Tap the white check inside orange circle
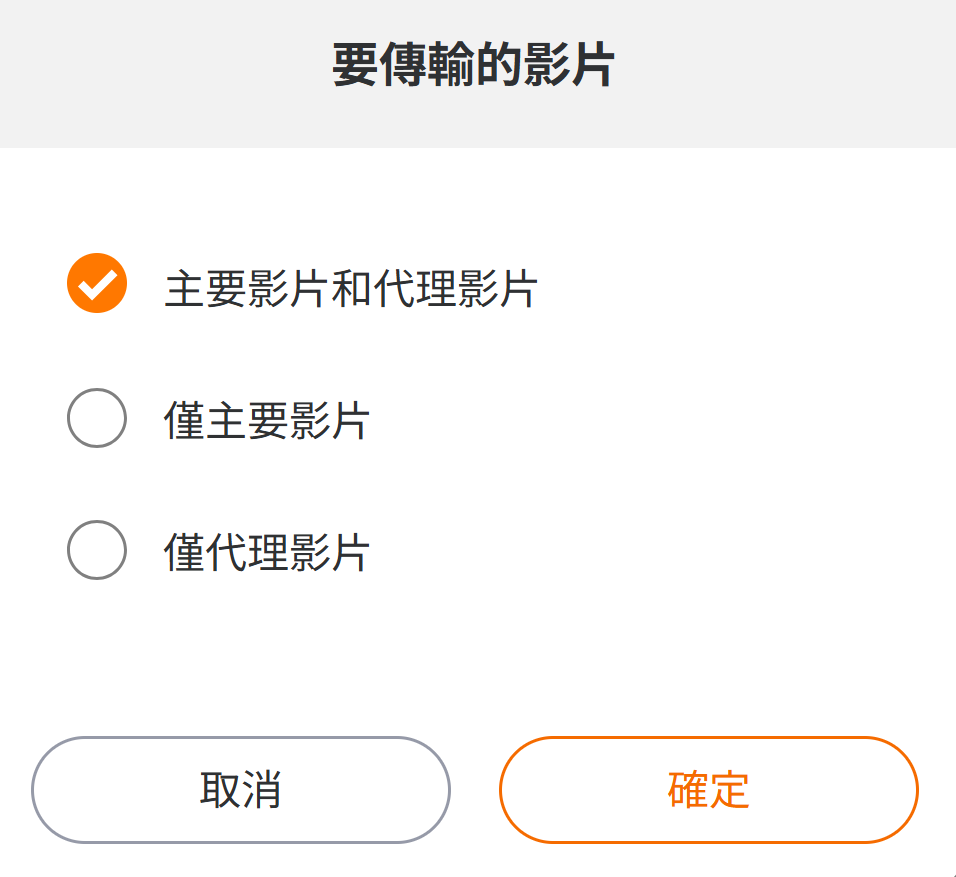 tap(97, 285)
